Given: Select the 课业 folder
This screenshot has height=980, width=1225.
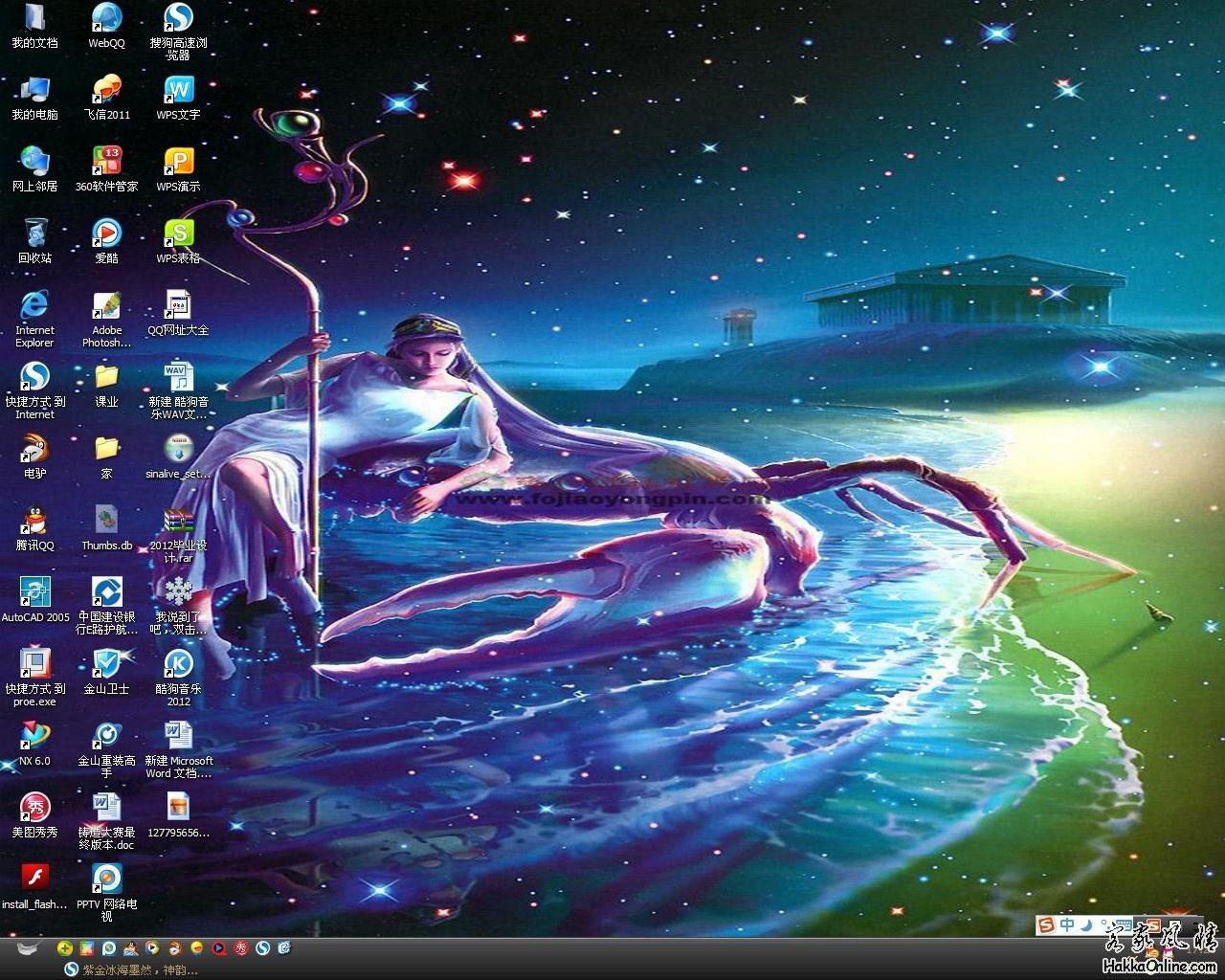Looking at the screenshot, I should coord(106,385).
